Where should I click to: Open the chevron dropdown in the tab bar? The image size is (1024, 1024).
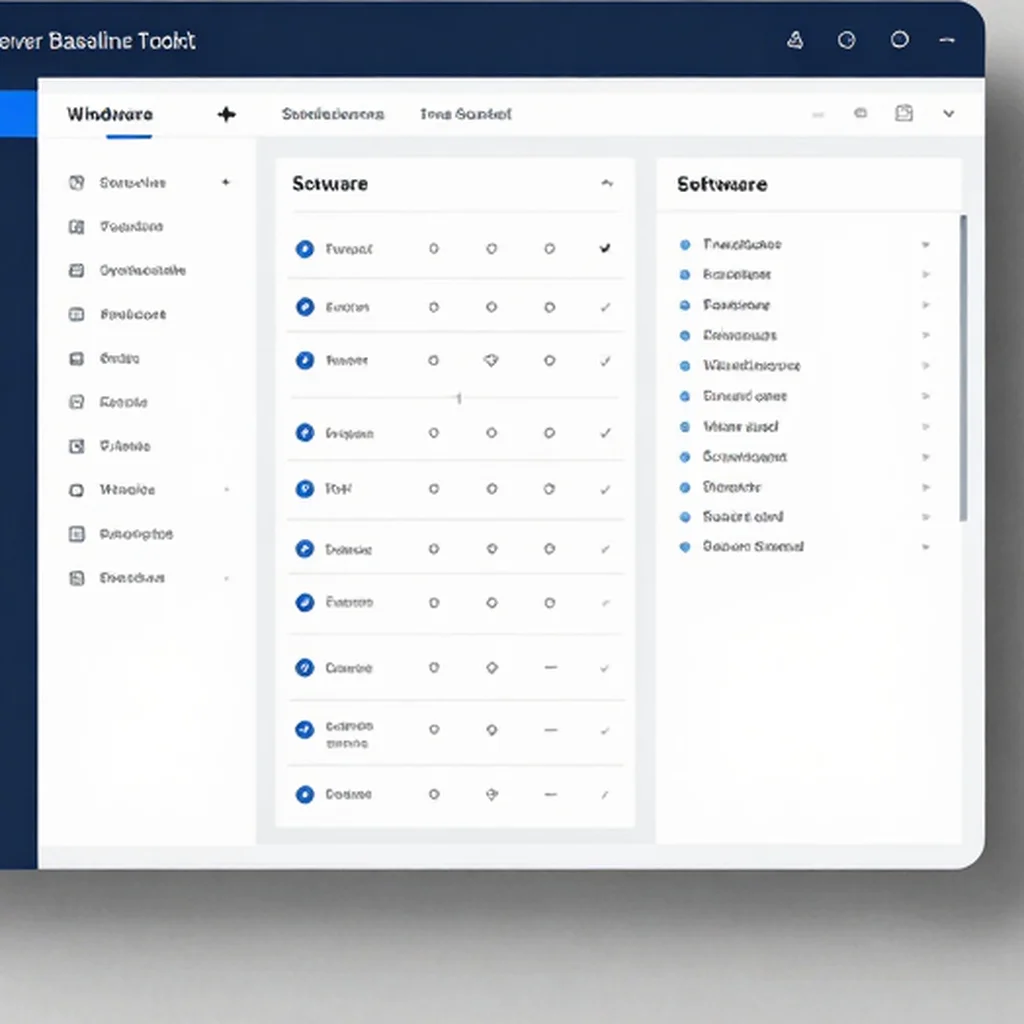(949, 114)
